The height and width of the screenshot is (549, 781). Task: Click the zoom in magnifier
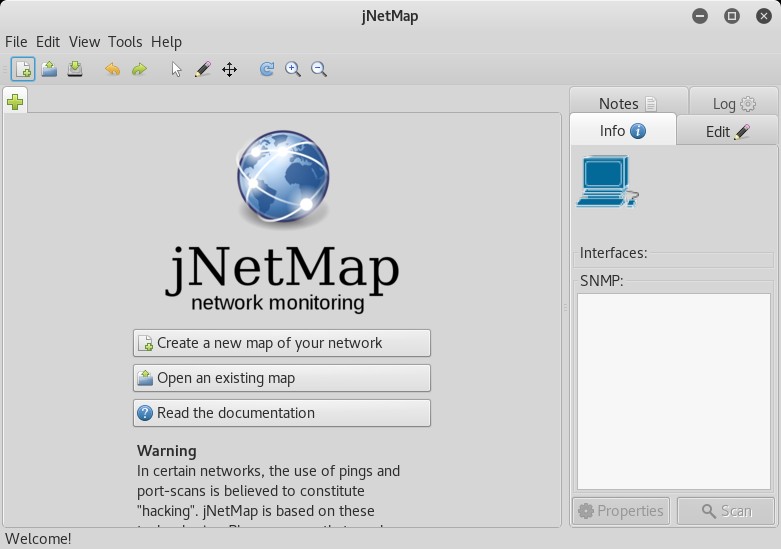point(293,69)
